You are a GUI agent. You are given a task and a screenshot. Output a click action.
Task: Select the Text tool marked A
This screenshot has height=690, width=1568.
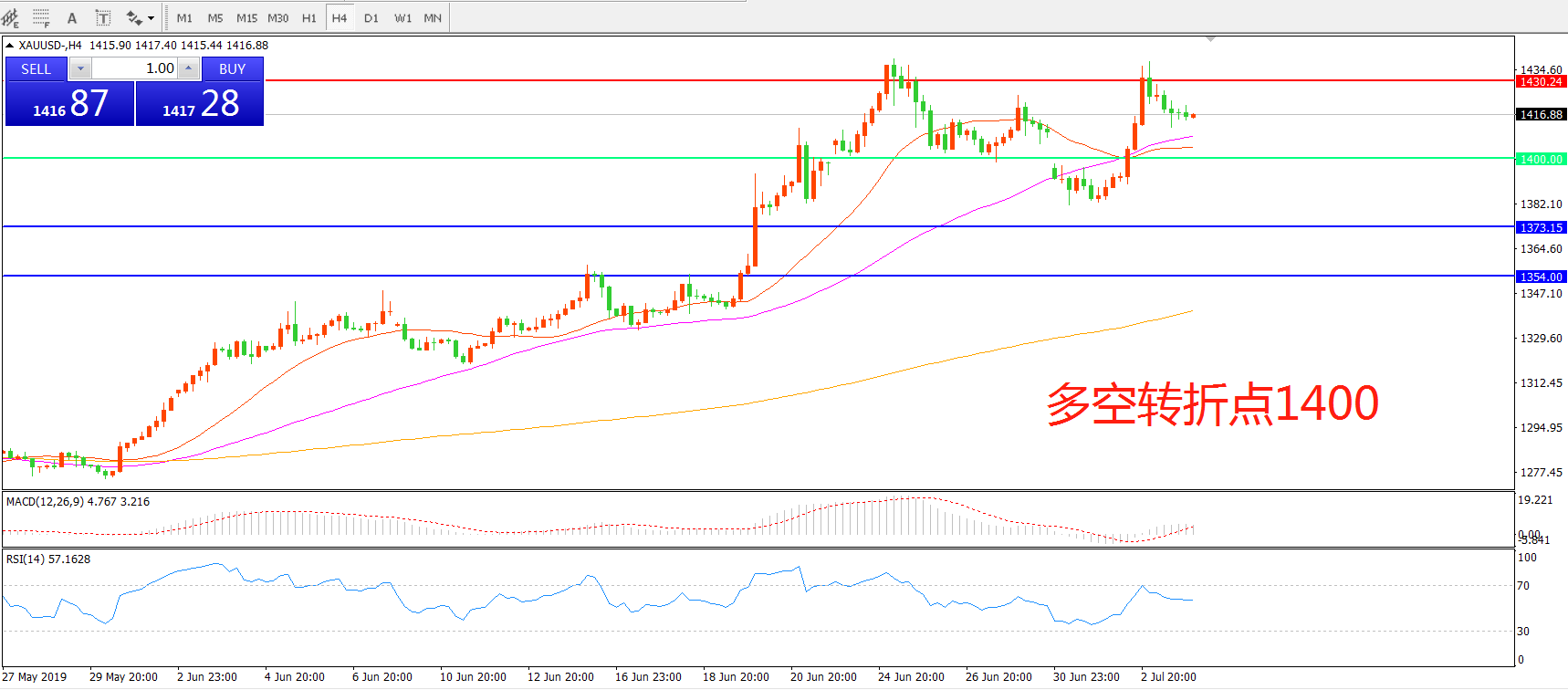[72, 17]
